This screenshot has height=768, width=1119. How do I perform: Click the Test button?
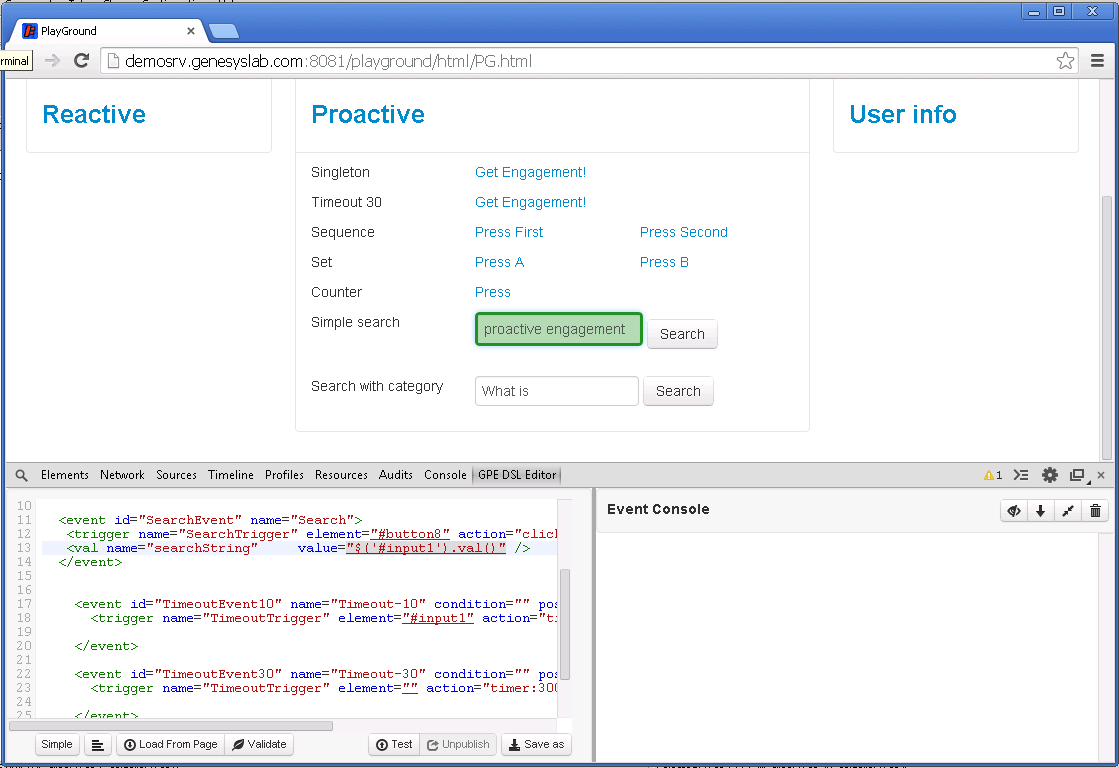click(x=394, y=744)
